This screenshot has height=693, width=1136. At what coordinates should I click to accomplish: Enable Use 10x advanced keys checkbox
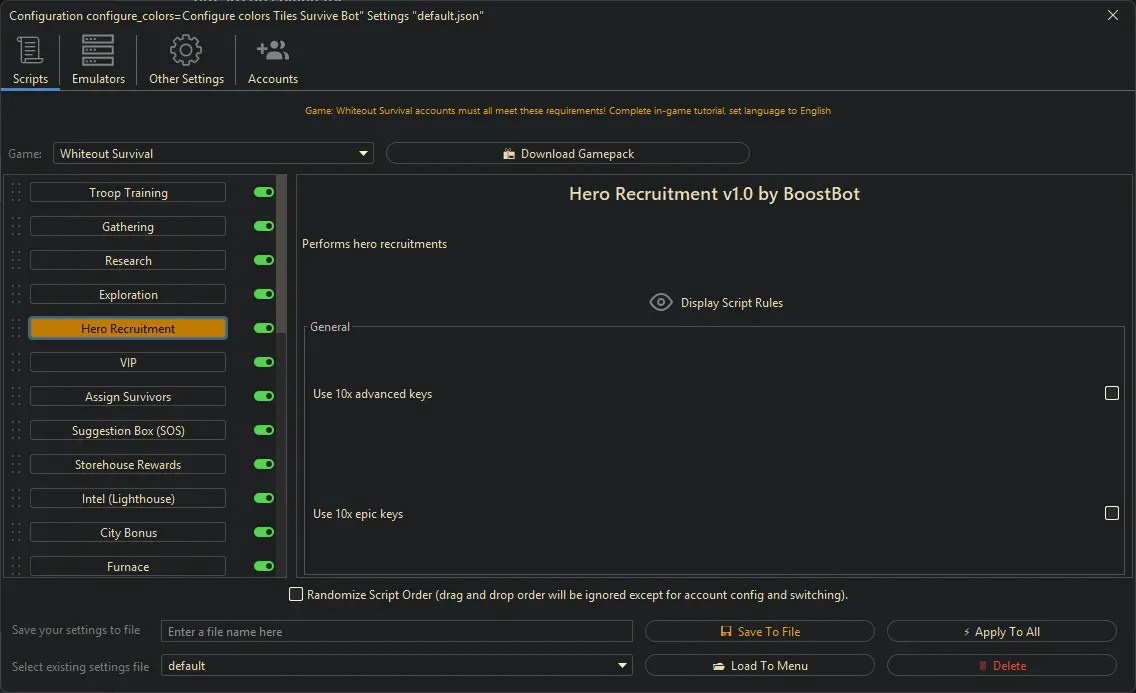tap(1111, 393)
